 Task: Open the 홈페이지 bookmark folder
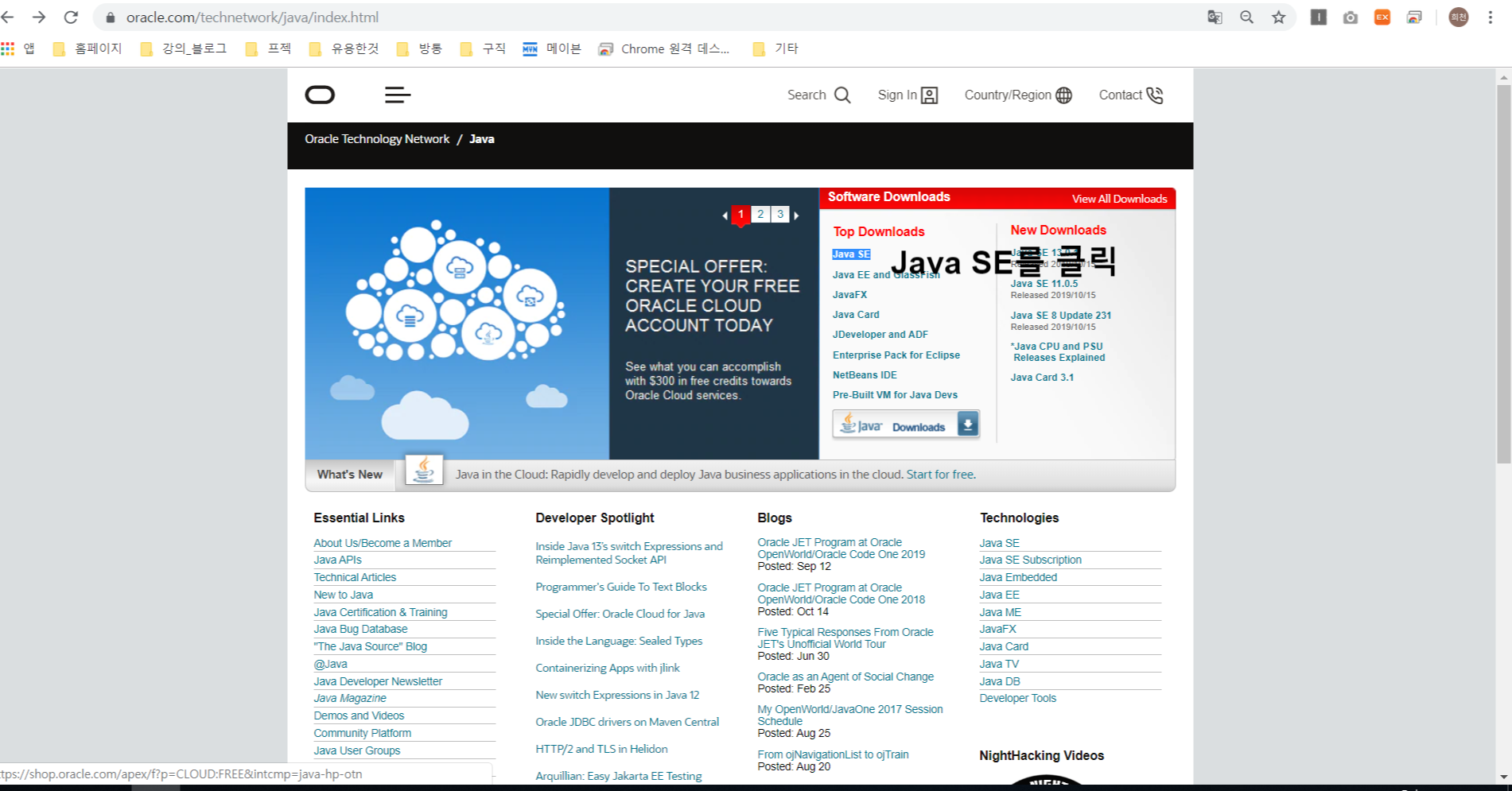click(x=87, y=48)
